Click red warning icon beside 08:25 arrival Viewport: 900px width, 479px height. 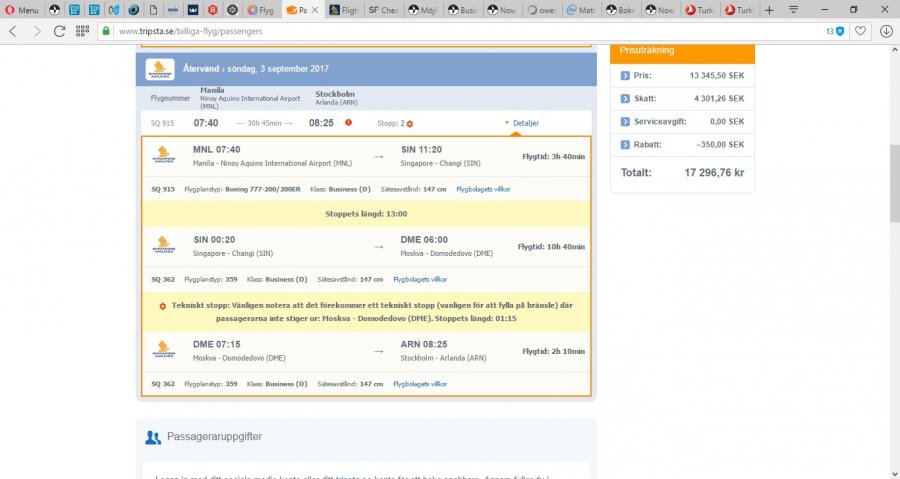[x=348, y=123]
